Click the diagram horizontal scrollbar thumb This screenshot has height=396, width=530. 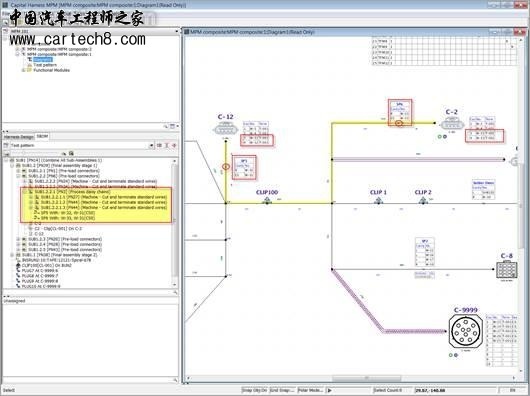tap(367, 378)
